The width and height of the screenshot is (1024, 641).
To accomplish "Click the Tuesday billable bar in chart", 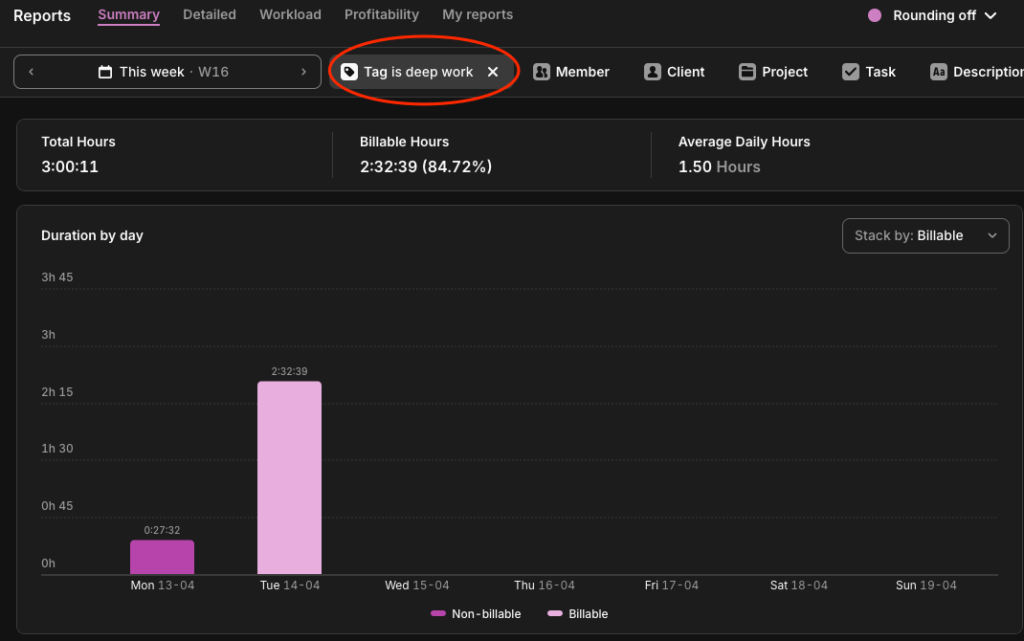I will pyautogui.click(x=289, y=477).
